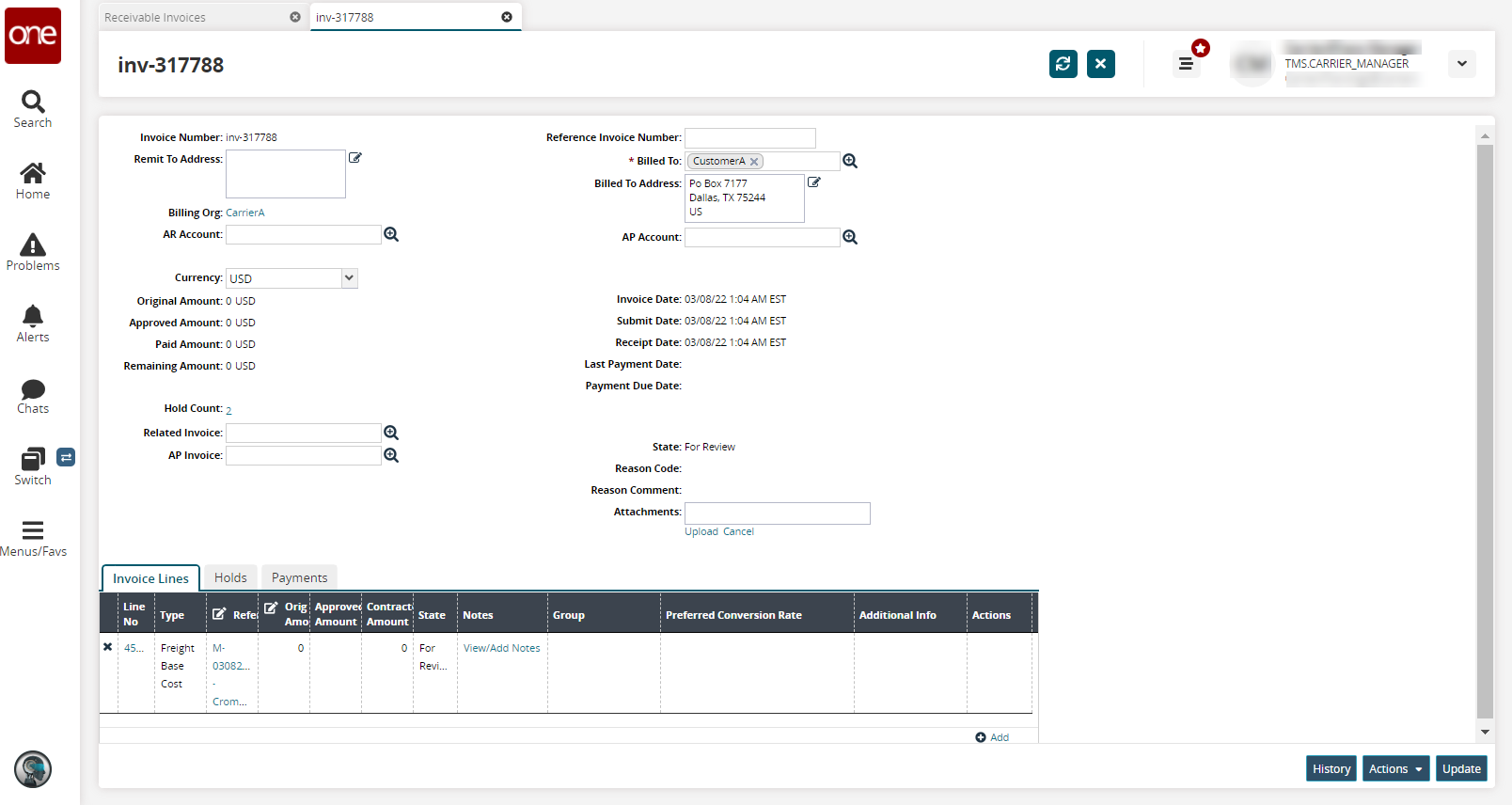Focus the Reference Invoice Number field
Image resolution: width=1512 pixels, height=805 pixels.
(x=749, y=137)
